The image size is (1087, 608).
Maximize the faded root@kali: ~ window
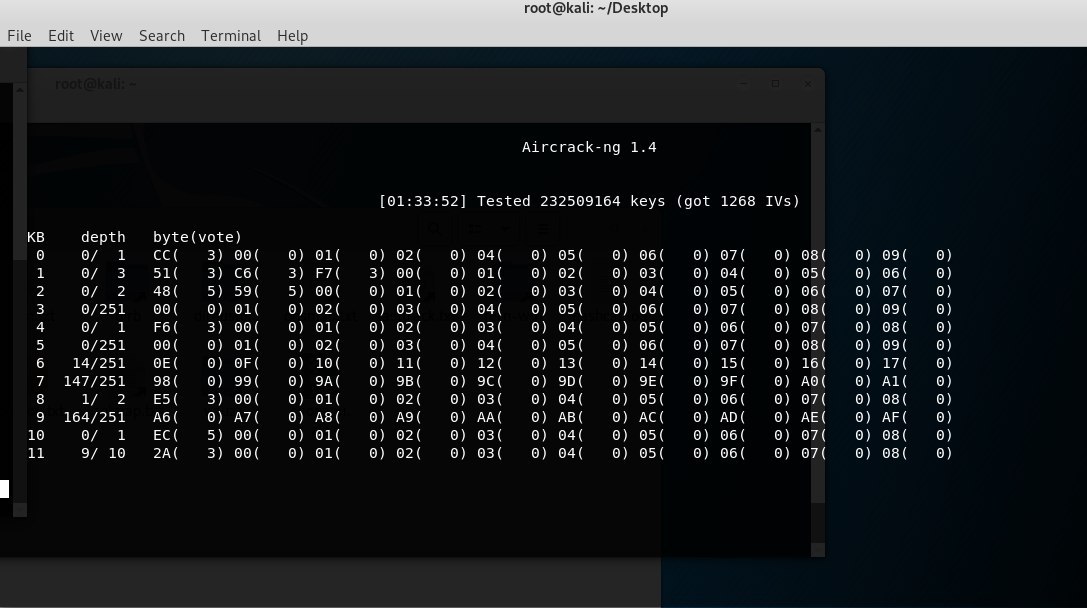(x=775, y=83)
